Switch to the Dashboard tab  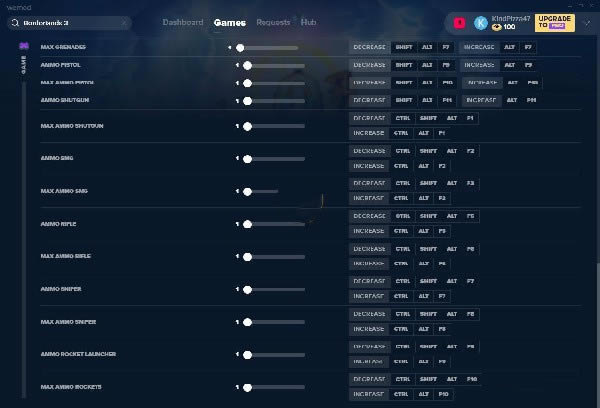tap(183, 22)
